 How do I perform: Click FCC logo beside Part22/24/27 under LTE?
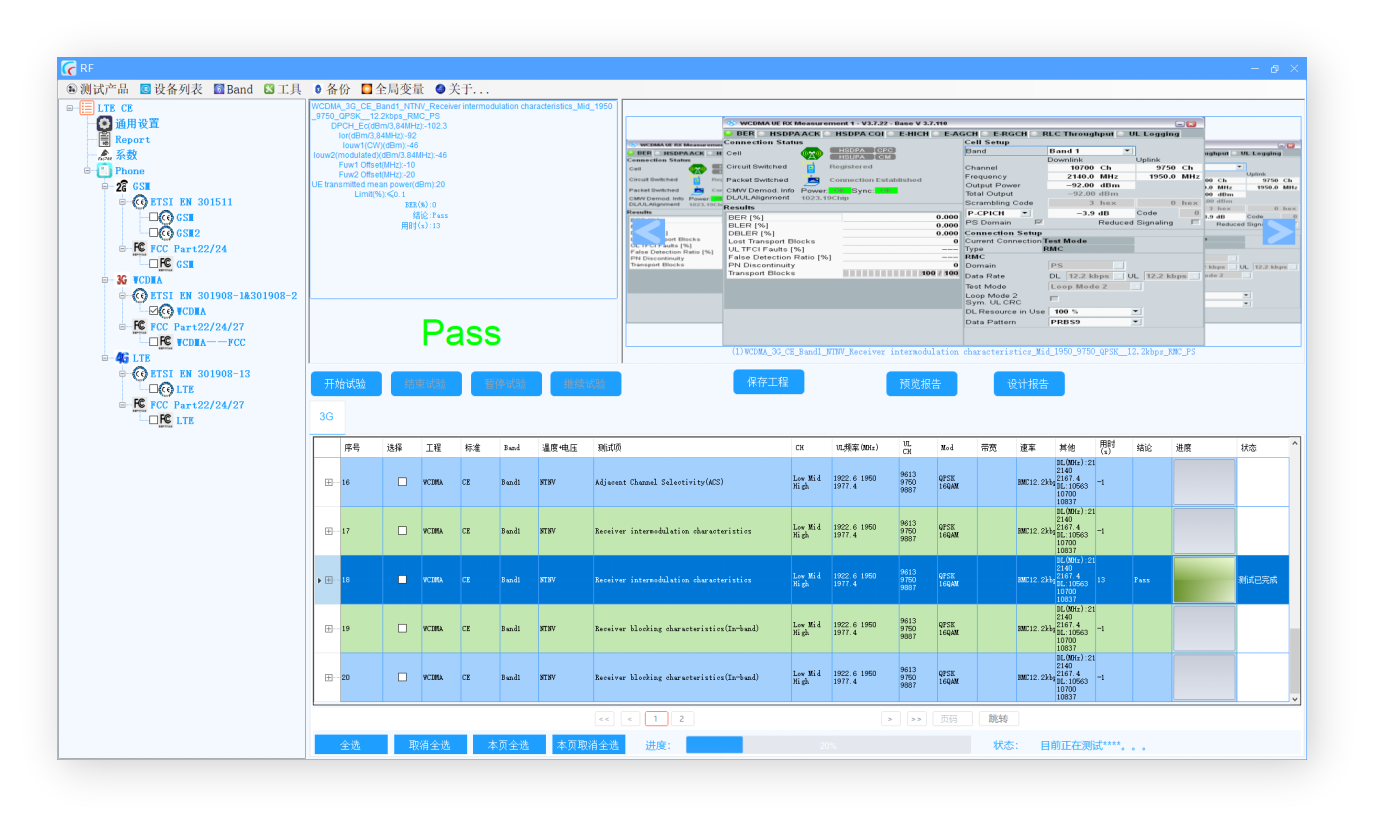(140, 404)
